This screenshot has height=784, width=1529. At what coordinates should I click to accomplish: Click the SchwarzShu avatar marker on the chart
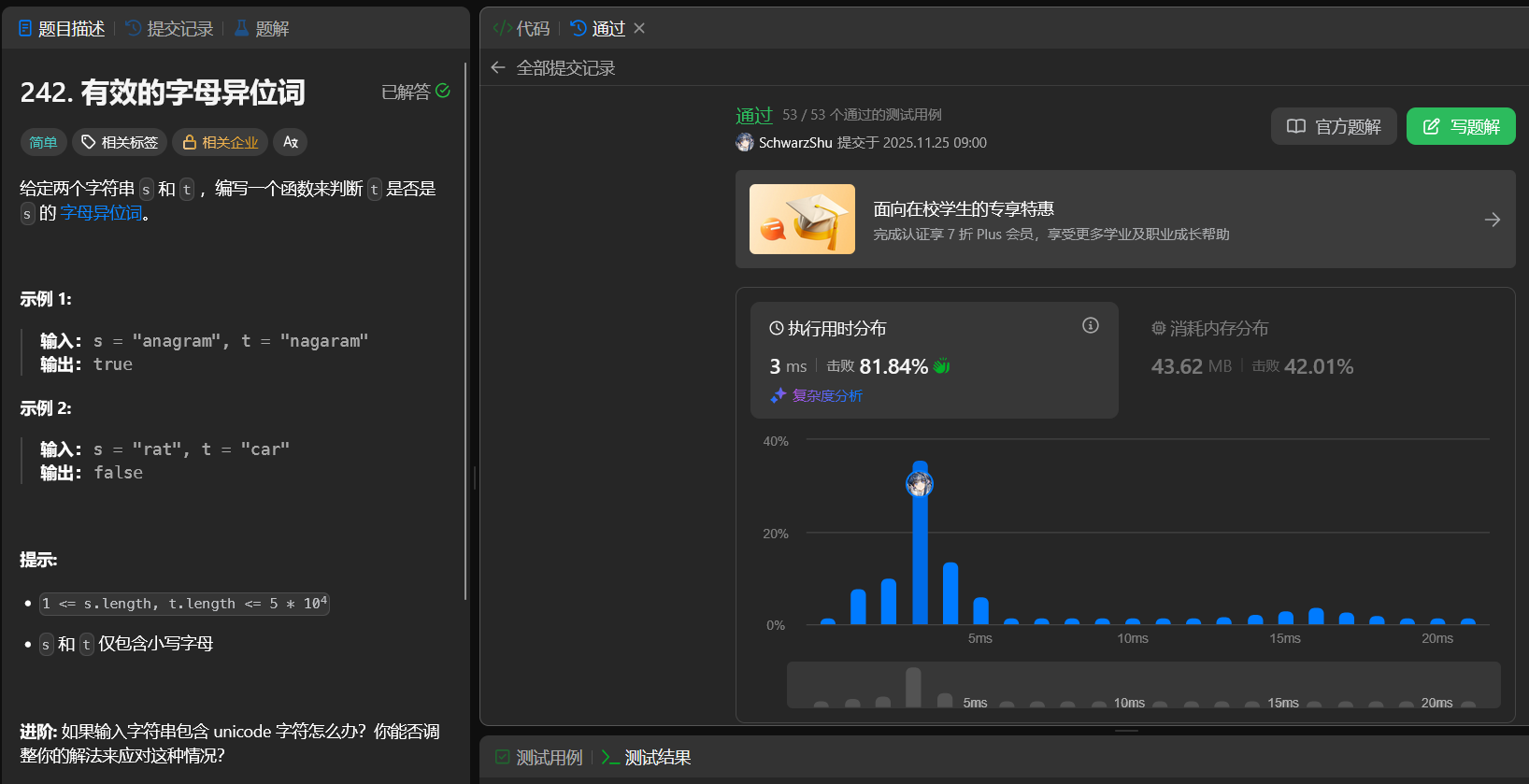pyautogui.click(x=920, y=484)
